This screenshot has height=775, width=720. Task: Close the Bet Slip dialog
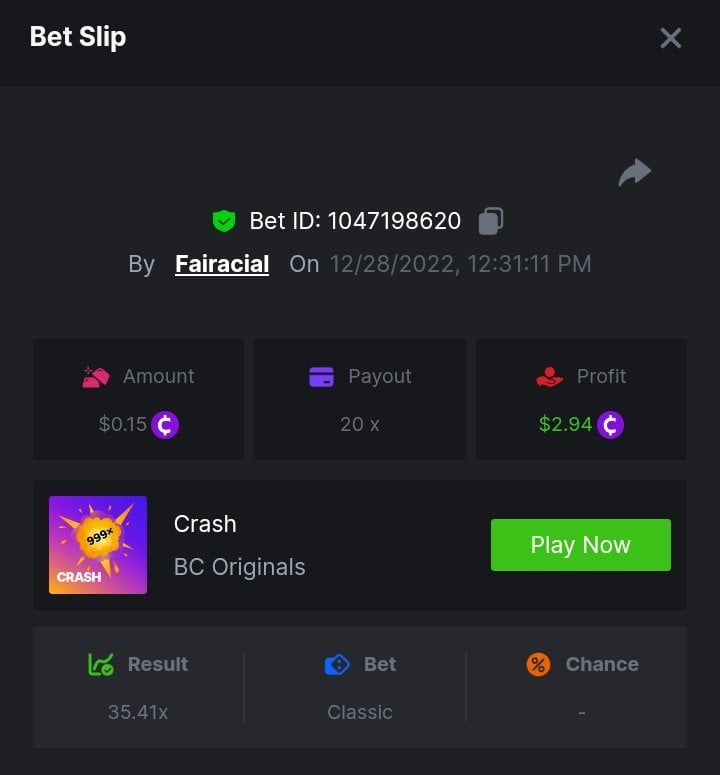[670, 38]
